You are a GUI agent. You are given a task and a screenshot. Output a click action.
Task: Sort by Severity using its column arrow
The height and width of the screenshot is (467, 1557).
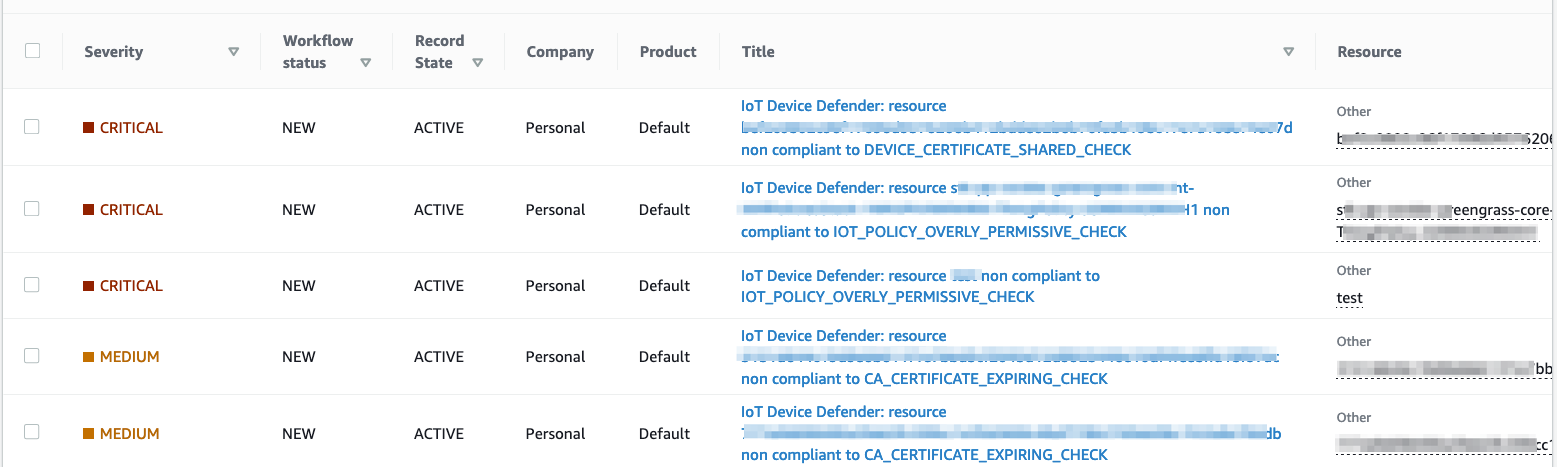(234, 52)
